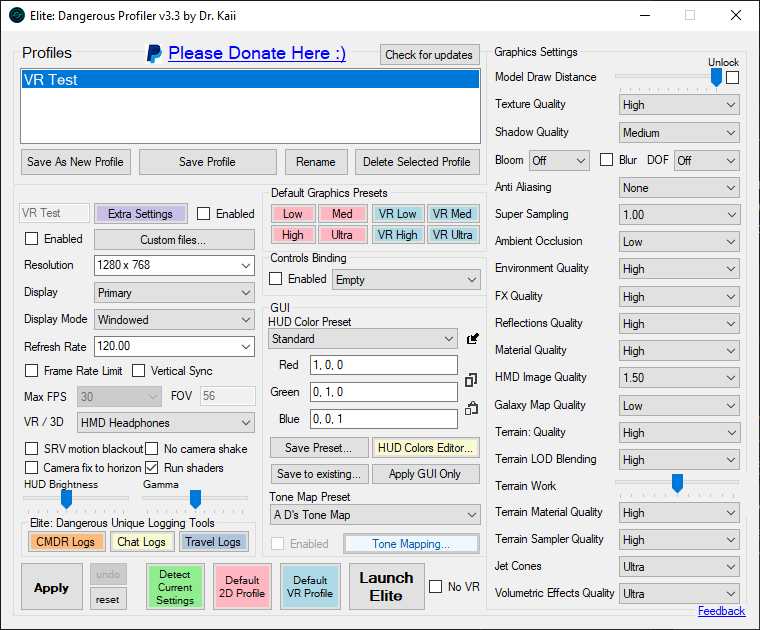Viewport: 760px width, 630px height.
Task: Open the Tone Map Preset dropdown
Action: pyautogui.click(x=375, y=515)
